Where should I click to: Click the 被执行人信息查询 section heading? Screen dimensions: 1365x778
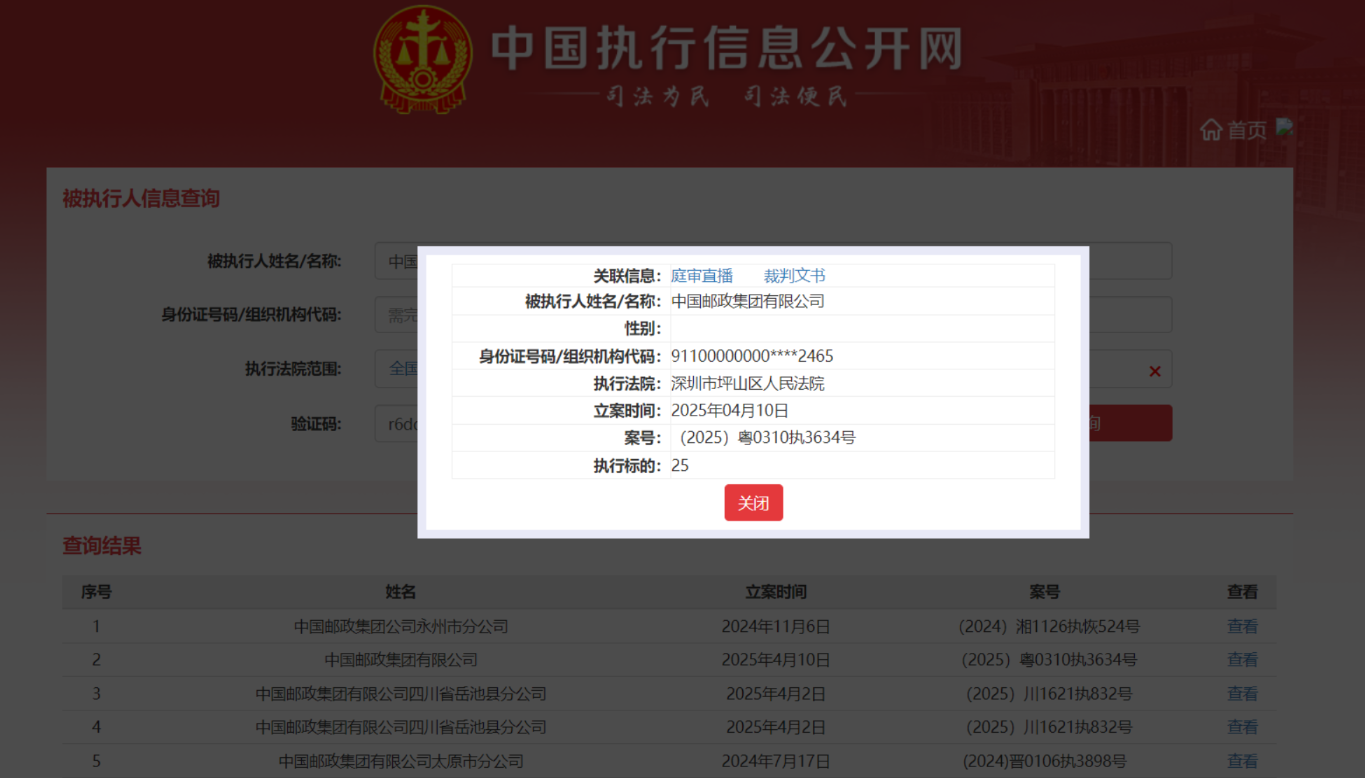pos(141,198)
